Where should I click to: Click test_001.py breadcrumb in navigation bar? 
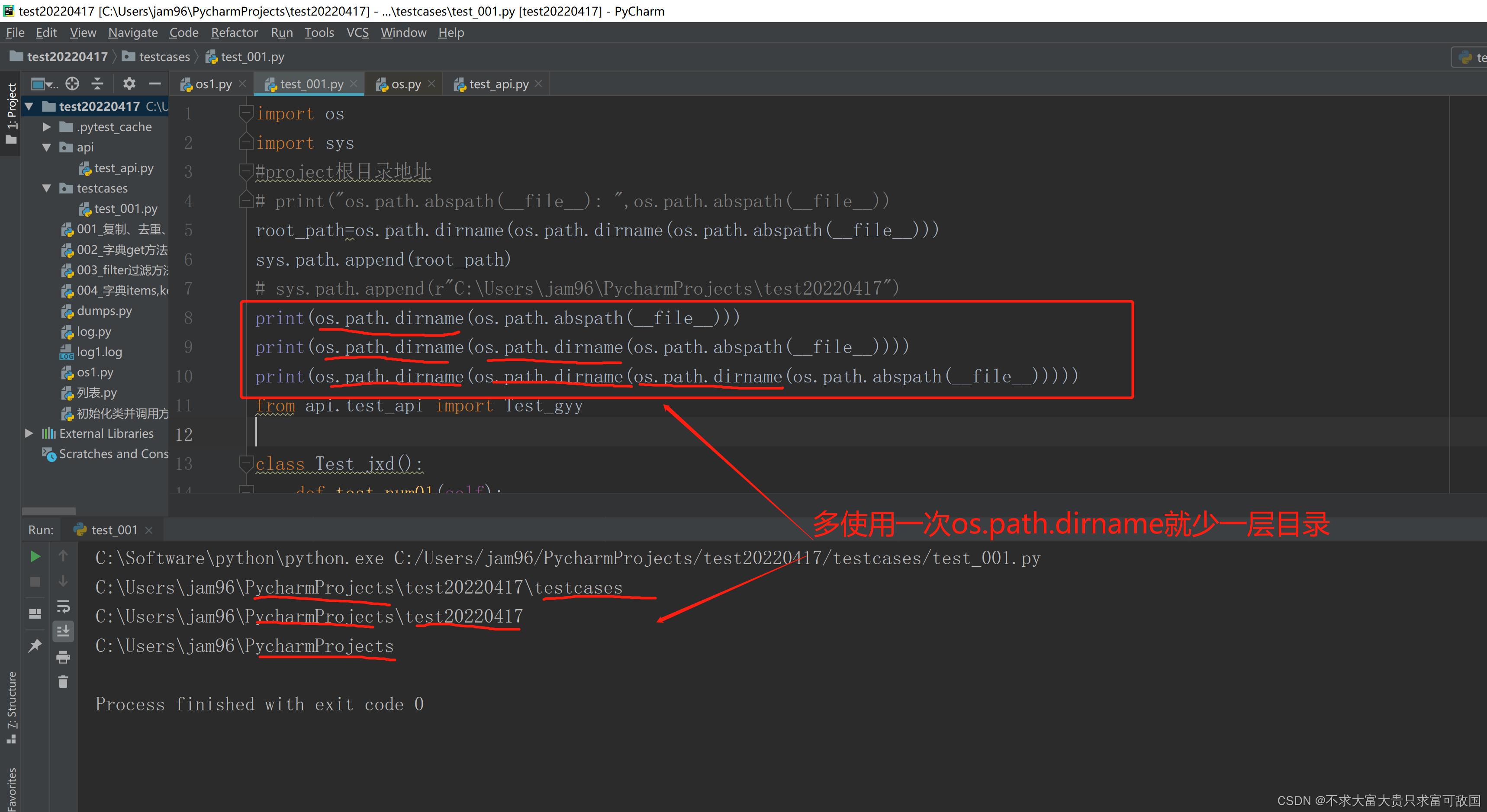[245, 57]
